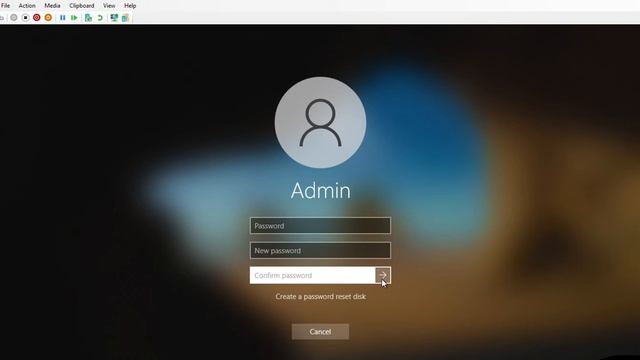Click the grey Start VM toolbar icon
This screenshot has height=360, width=640.
pos(14,18)
